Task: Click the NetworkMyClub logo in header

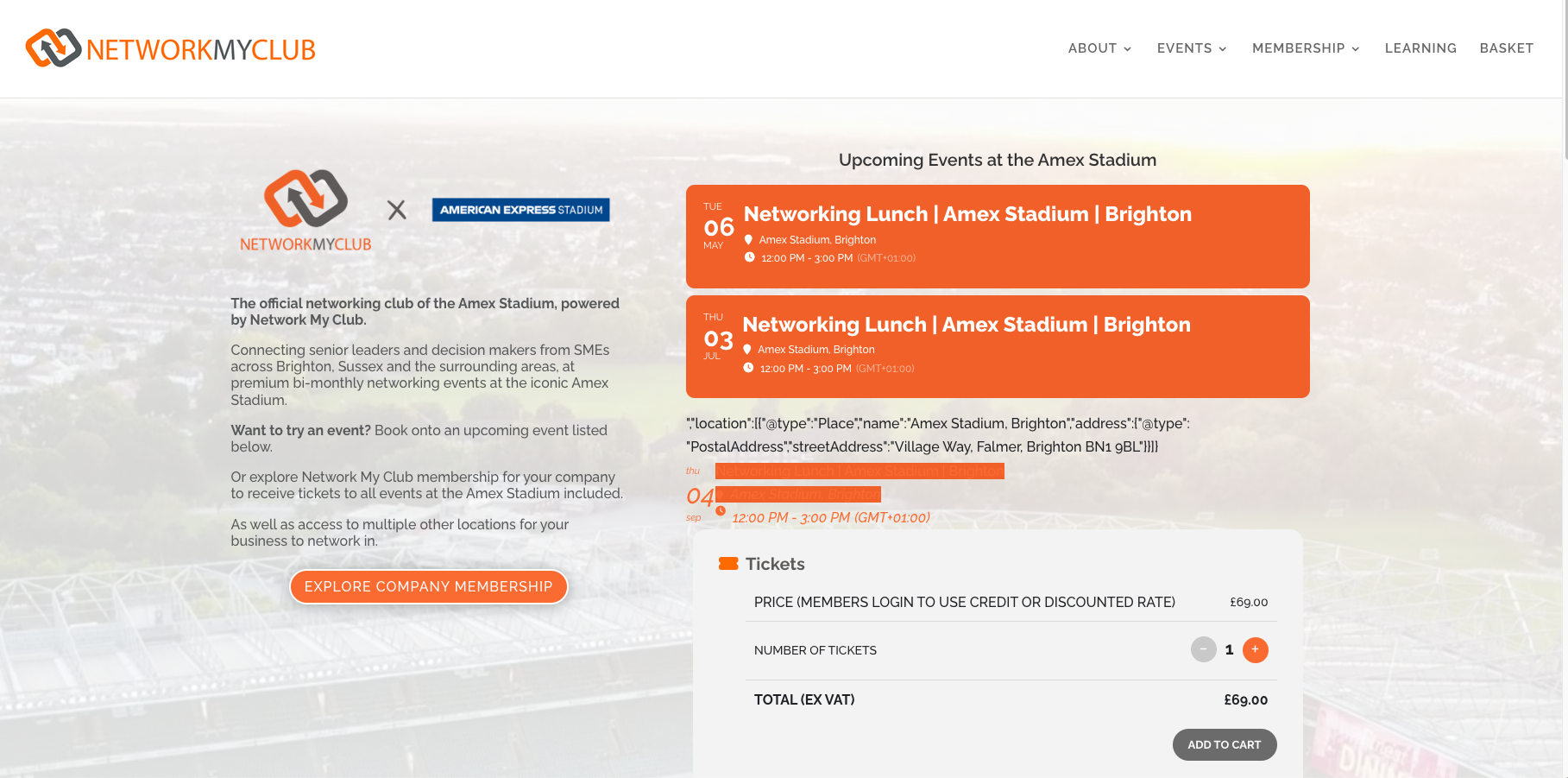Action: pyautogui.click(x=171, y=48)
